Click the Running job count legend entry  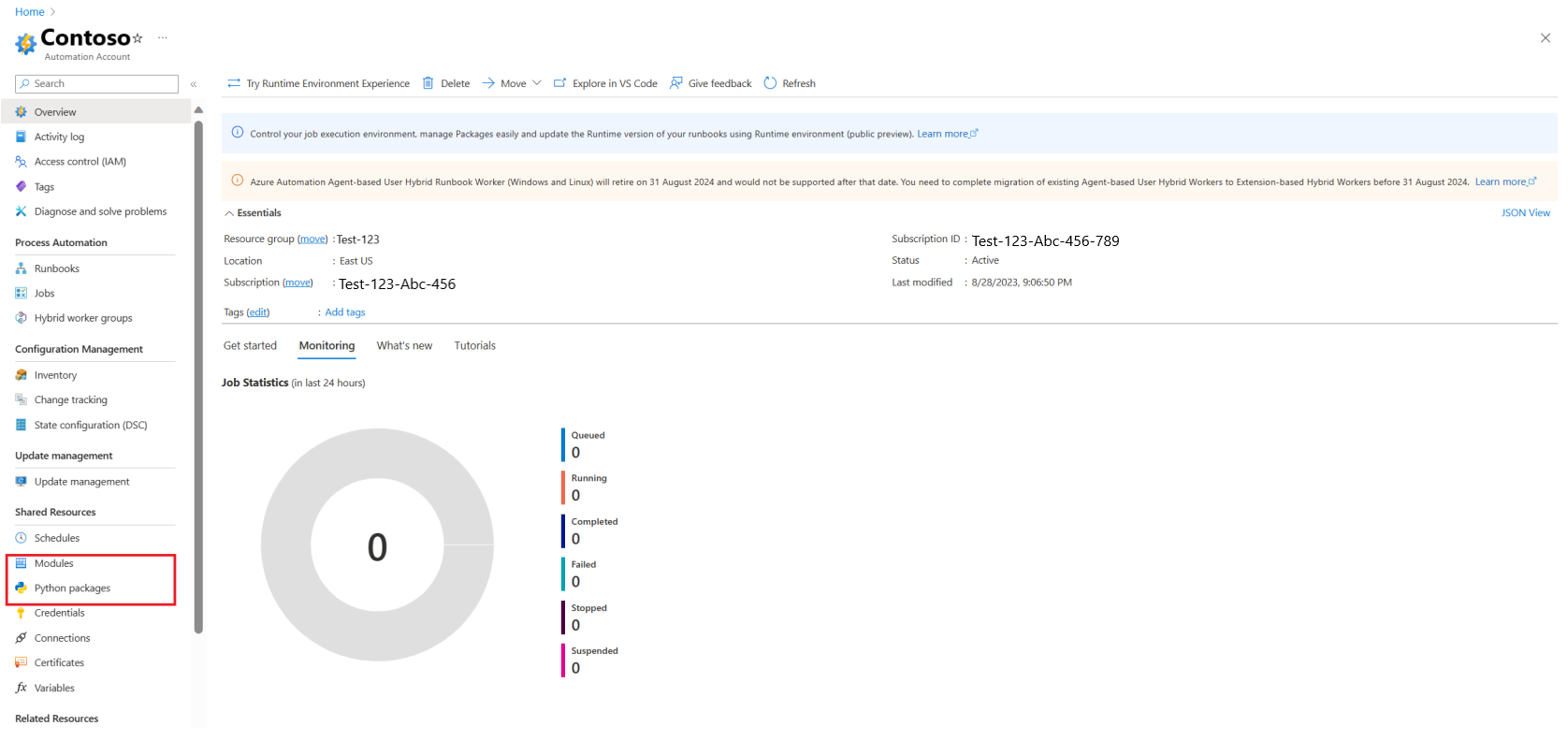(586, 488)
